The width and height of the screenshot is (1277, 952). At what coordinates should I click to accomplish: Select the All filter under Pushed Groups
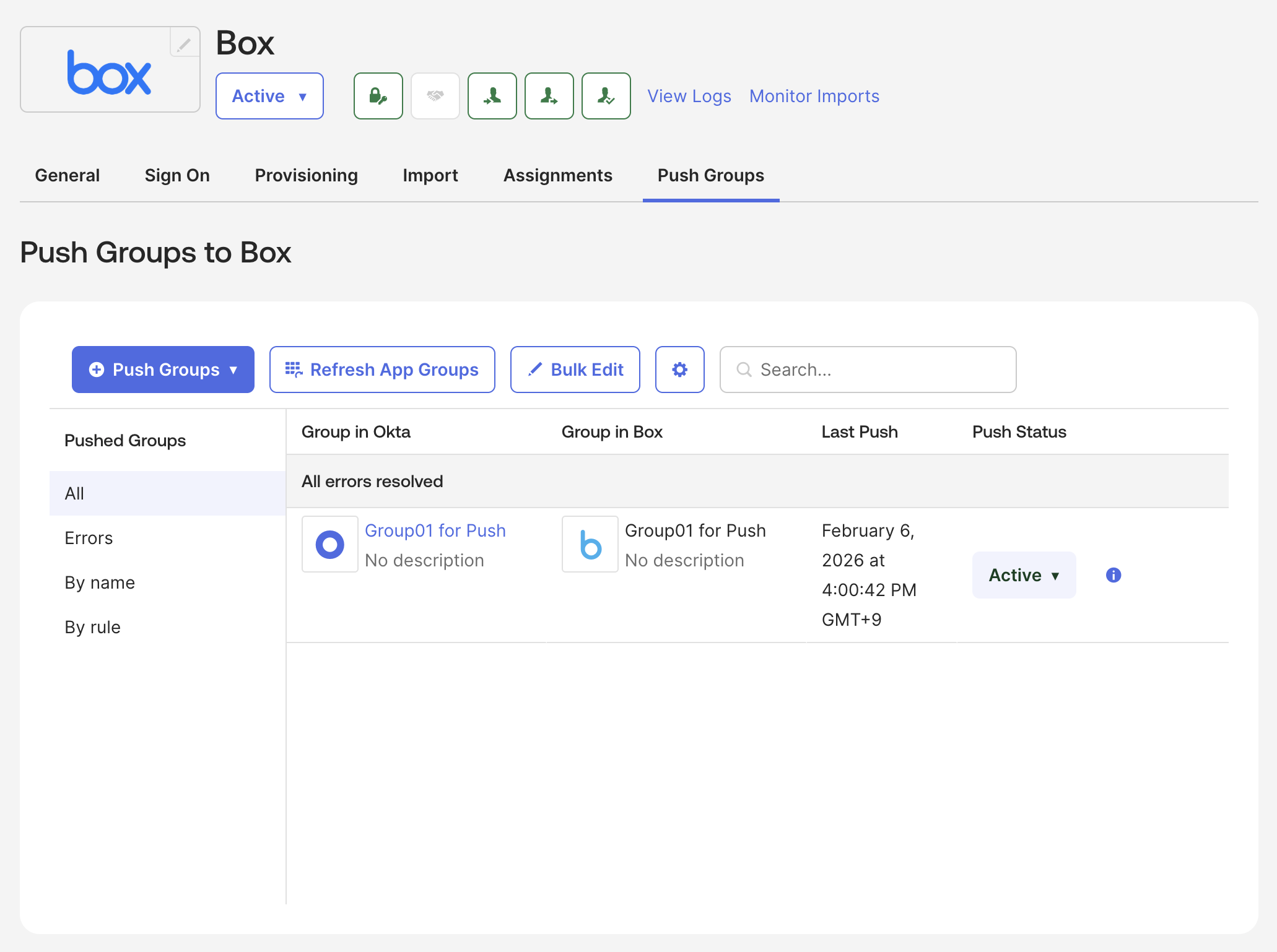(167, 493)
